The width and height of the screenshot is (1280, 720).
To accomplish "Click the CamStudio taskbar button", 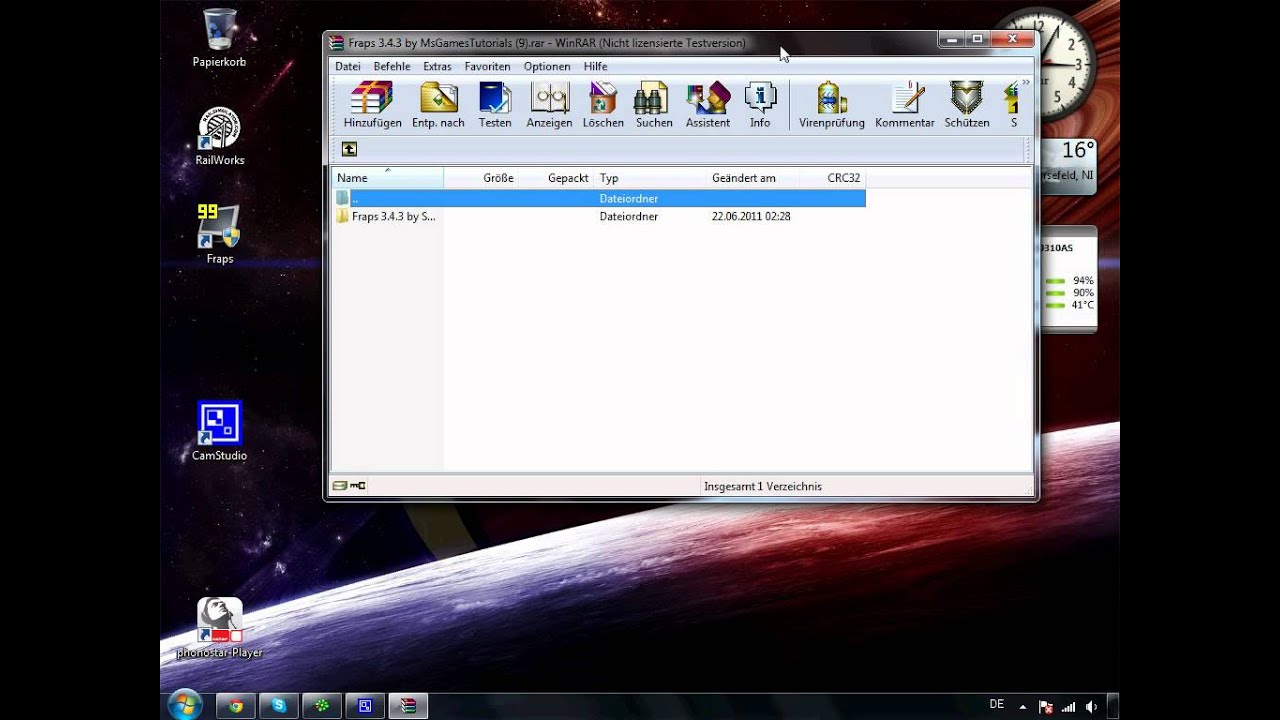I will tap(365, 706).
